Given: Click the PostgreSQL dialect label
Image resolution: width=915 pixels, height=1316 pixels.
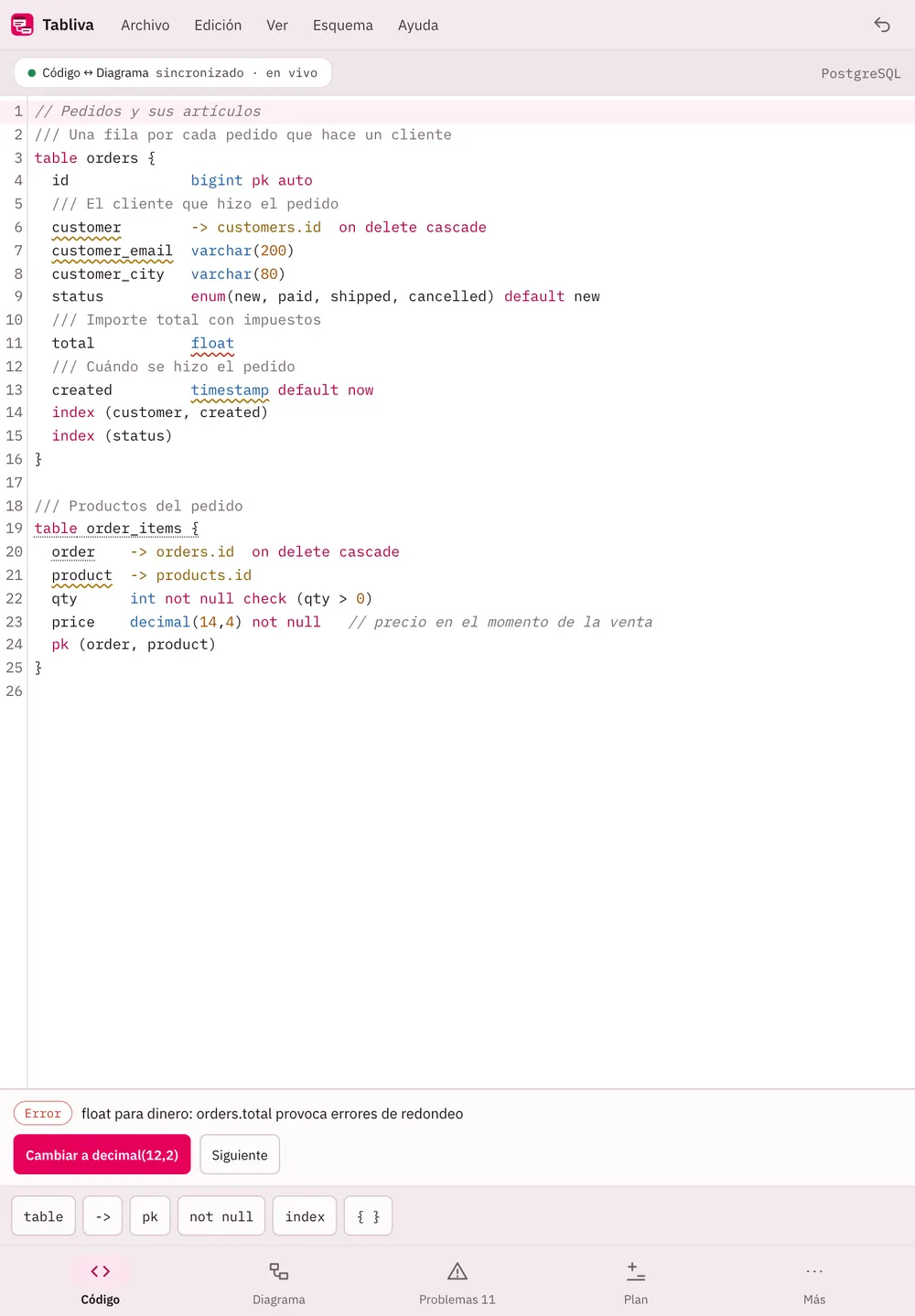Looking at the screenshot, I should click(861, 74).
